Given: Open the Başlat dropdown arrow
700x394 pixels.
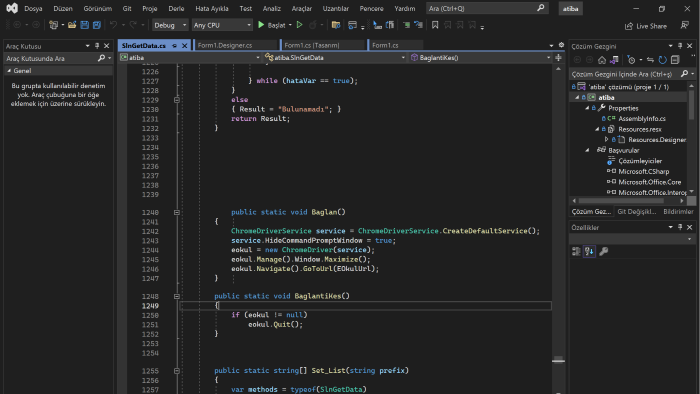Looking at the screenshot, I should [x=290, y=25].
